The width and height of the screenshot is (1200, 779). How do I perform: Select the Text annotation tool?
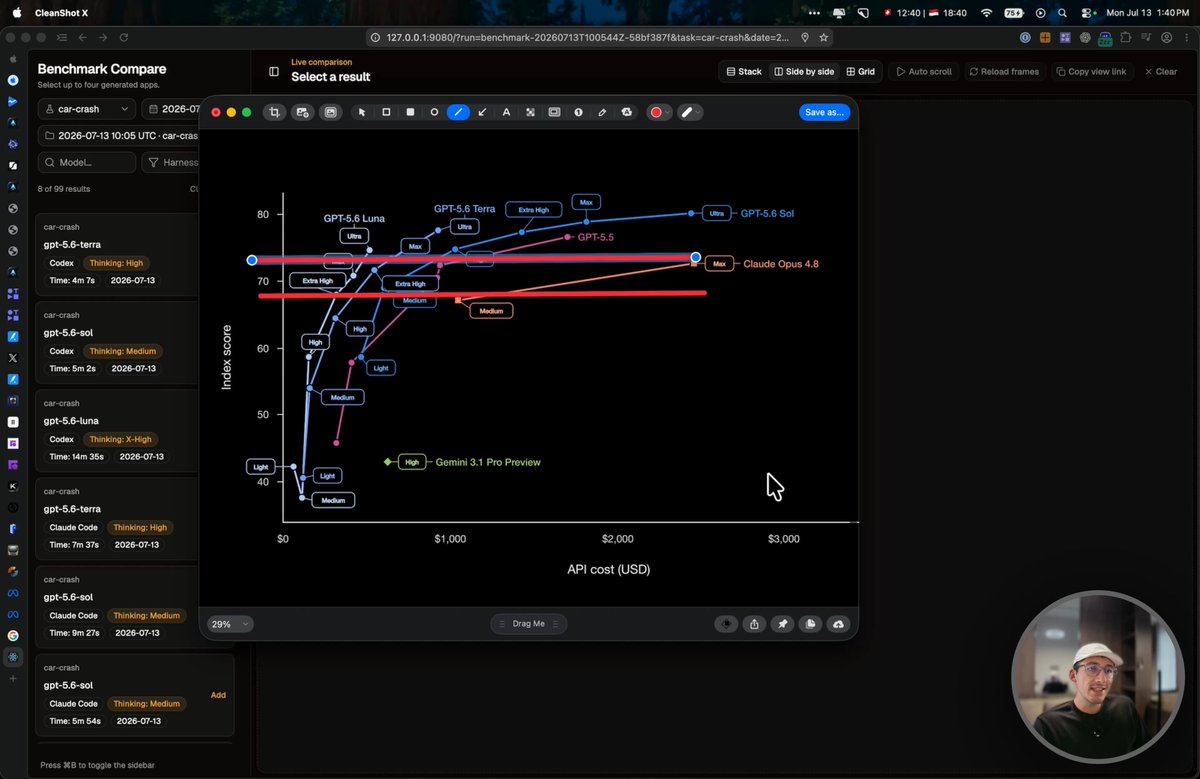(x=506, y=112)
